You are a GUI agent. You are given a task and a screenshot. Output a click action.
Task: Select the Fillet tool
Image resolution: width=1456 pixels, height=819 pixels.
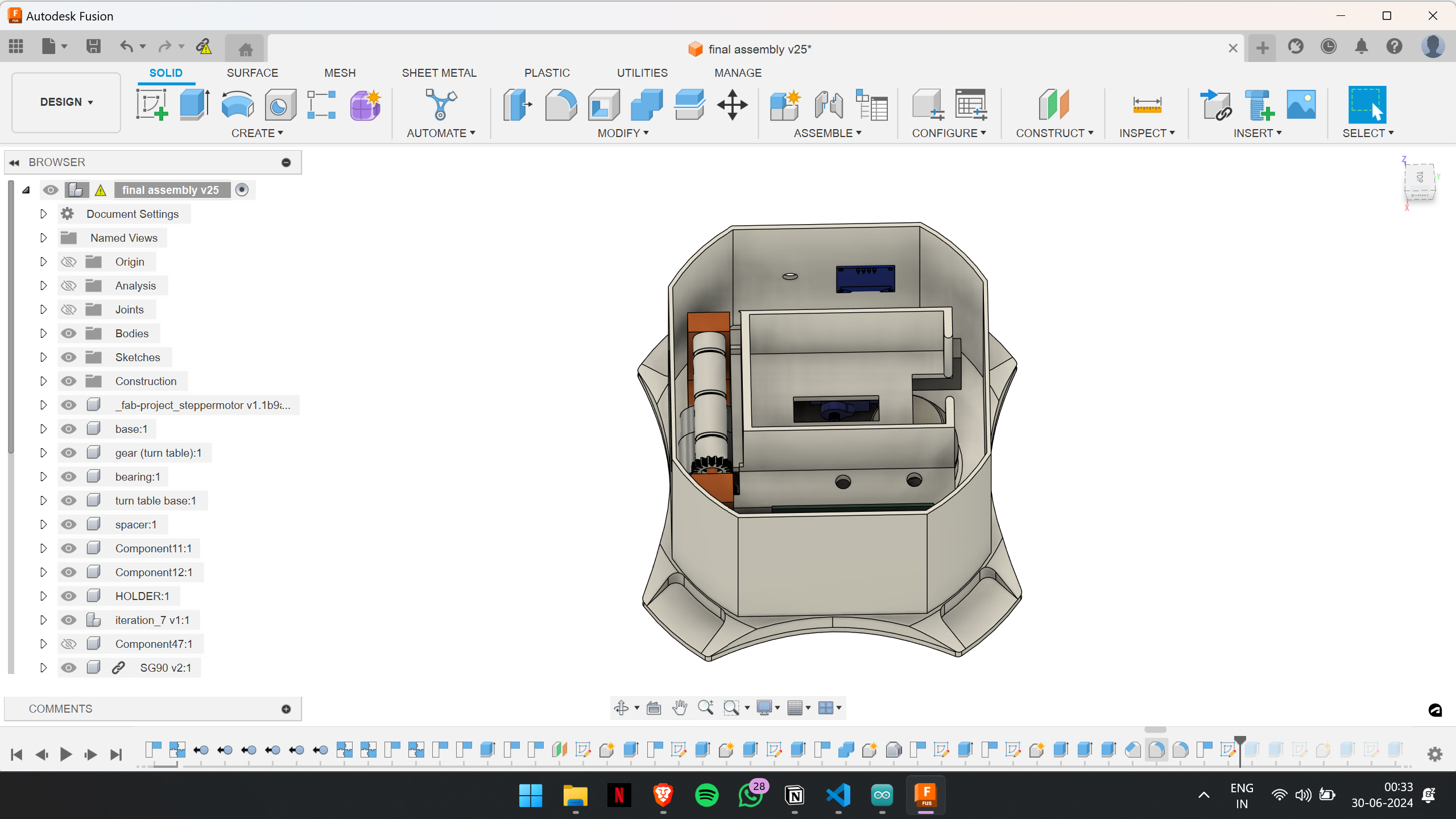coord(561,105)
